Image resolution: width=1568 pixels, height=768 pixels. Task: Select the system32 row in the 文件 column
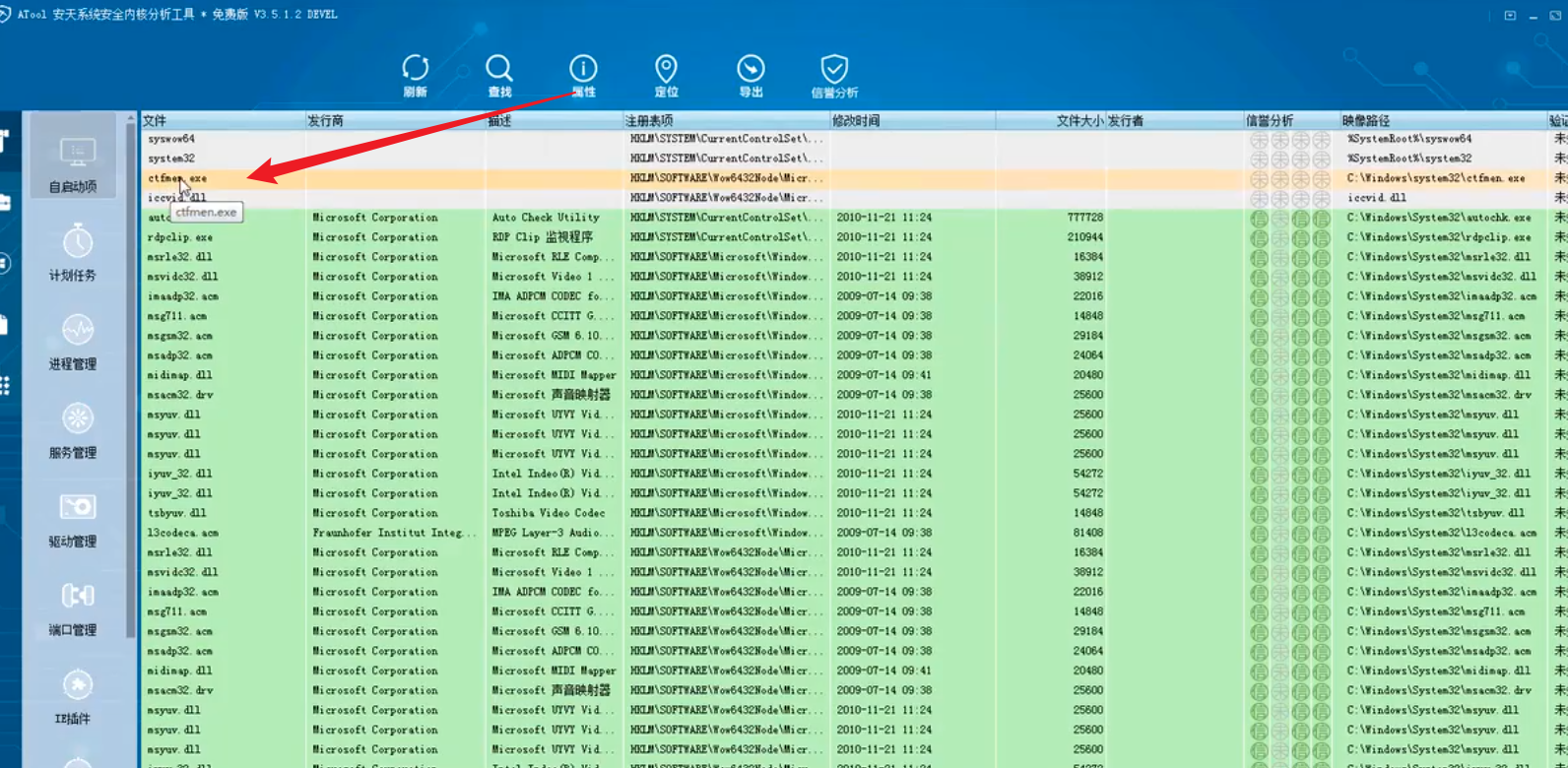coord(171,159)
